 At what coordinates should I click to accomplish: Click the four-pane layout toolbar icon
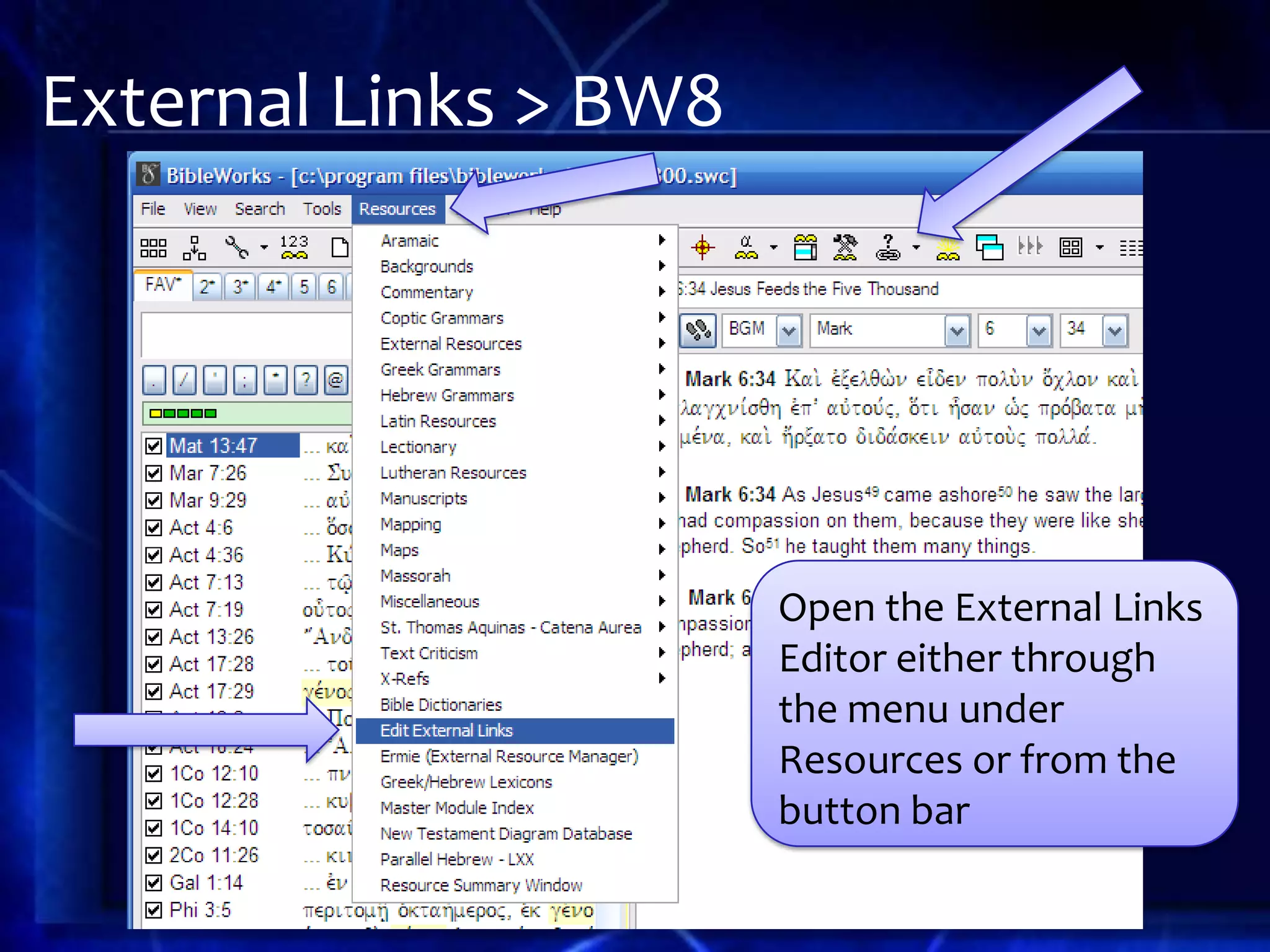[1071, 247]
